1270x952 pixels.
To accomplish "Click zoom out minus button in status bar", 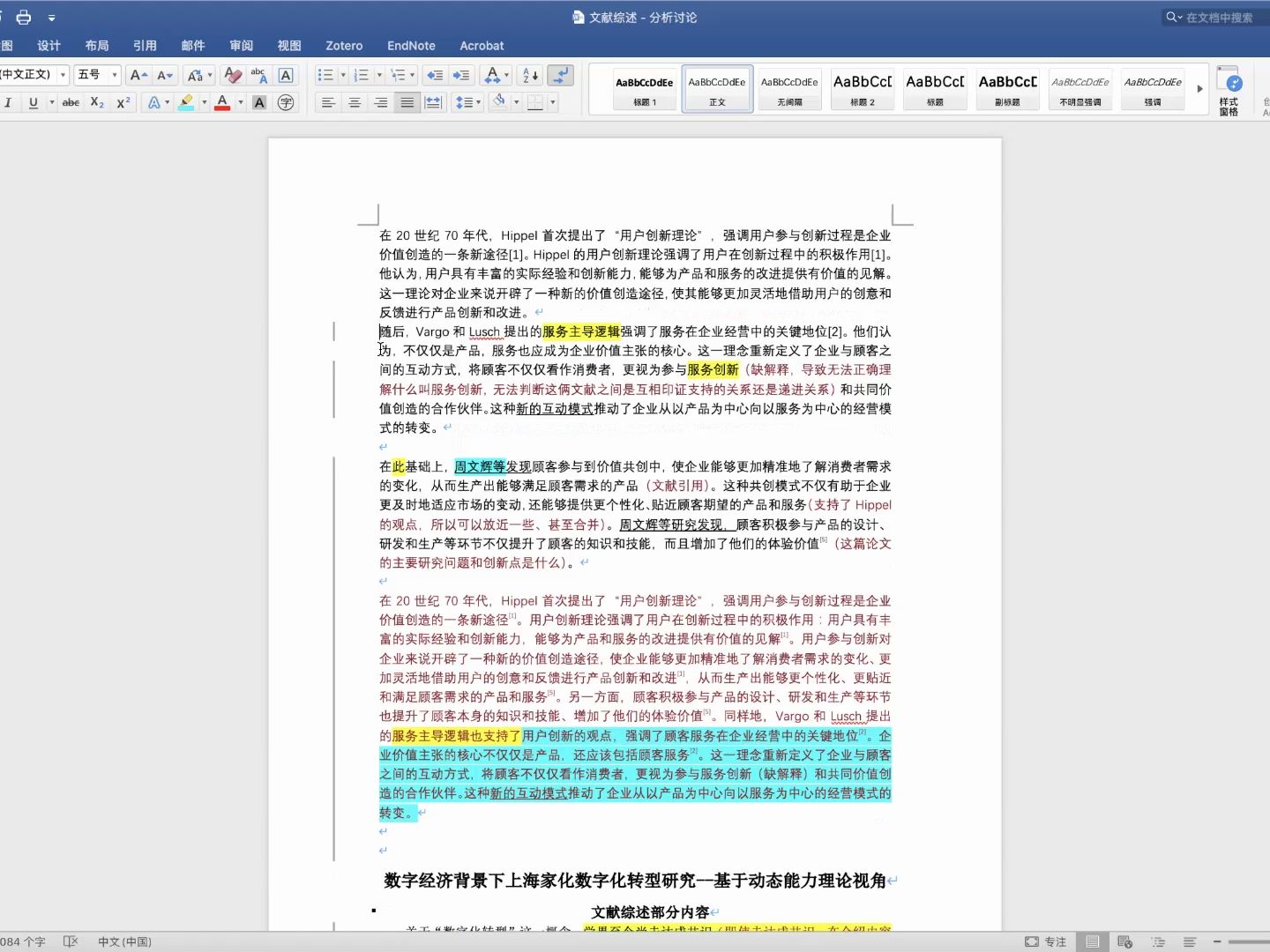I will [x=1217, y=941].
